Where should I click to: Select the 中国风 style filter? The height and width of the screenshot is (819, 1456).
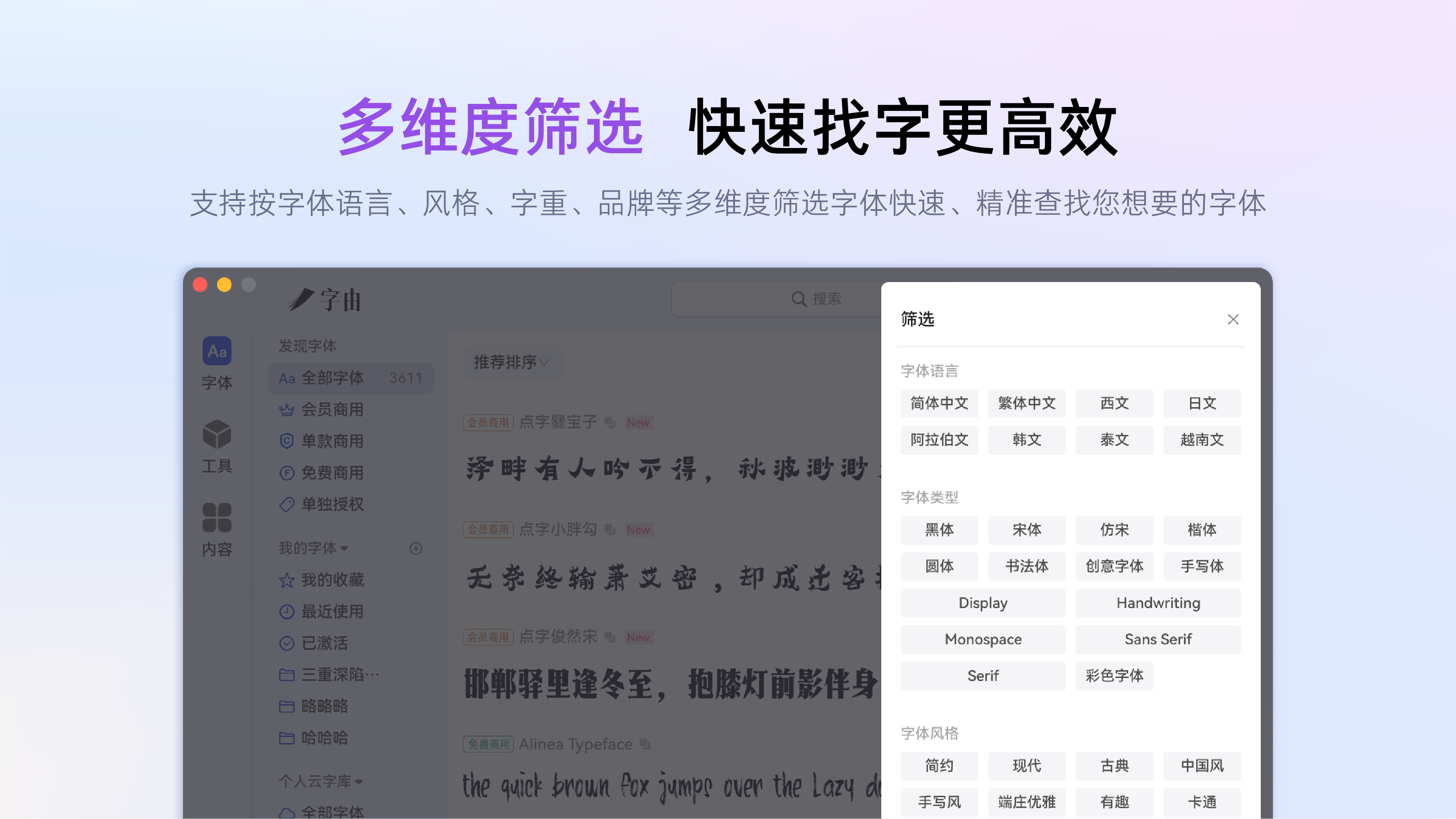click(1202, 766)
